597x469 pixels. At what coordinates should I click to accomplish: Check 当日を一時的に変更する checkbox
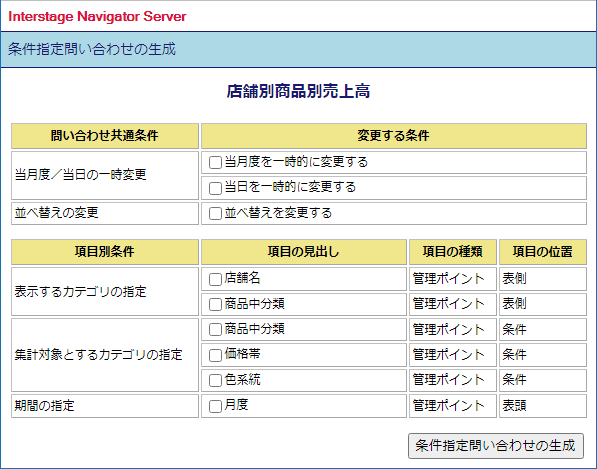coord(215,188)
